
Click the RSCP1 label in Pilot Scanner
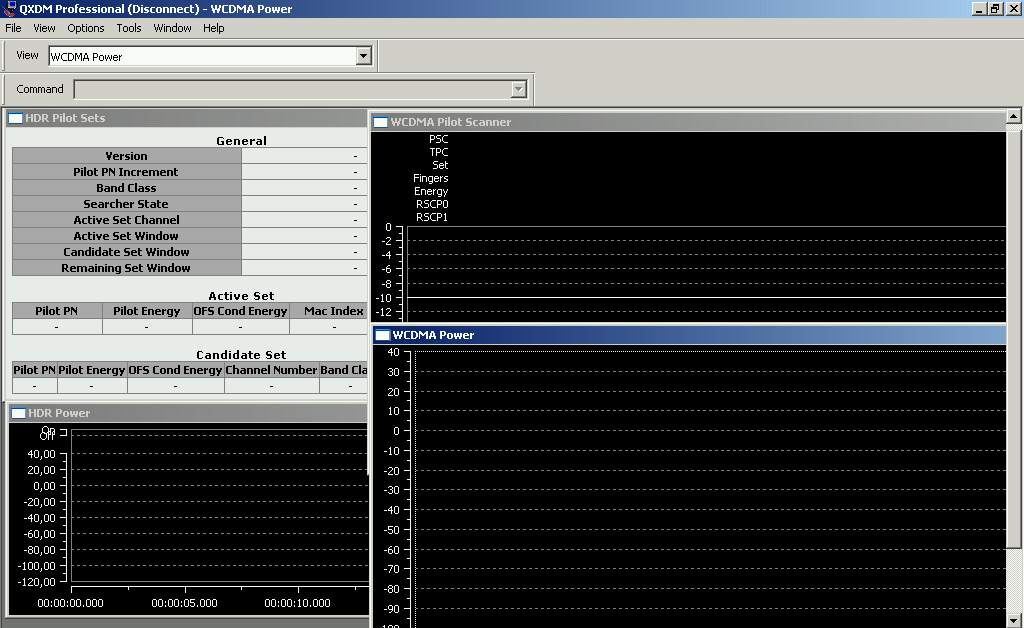(432, 217)
